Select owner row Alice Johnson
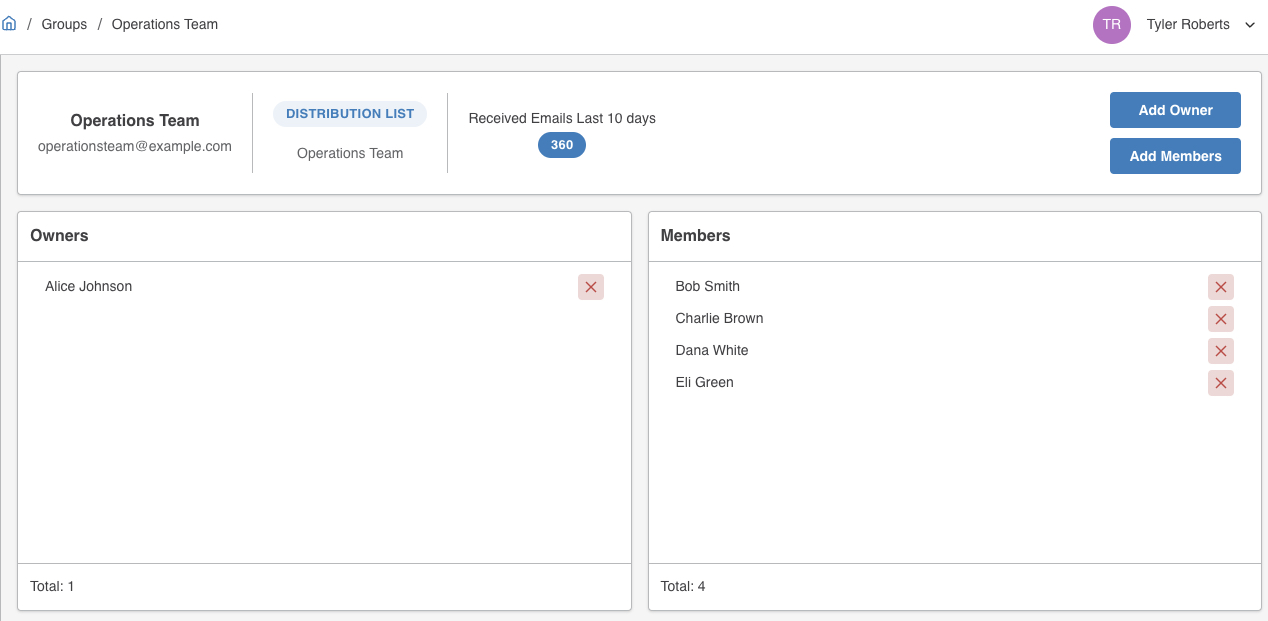Image resolution: width=1268 pixels, height=621 pixels. coord(324,287)
